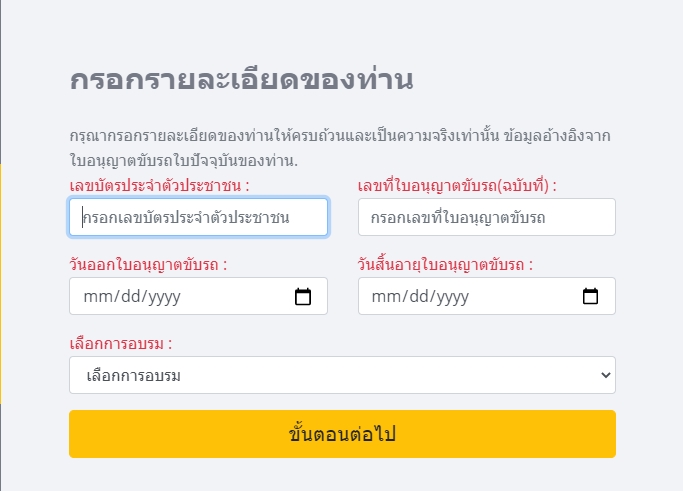Click the instruction paragraph under the heading
Viewport: 683px width, 491px height.
(341, 147)
